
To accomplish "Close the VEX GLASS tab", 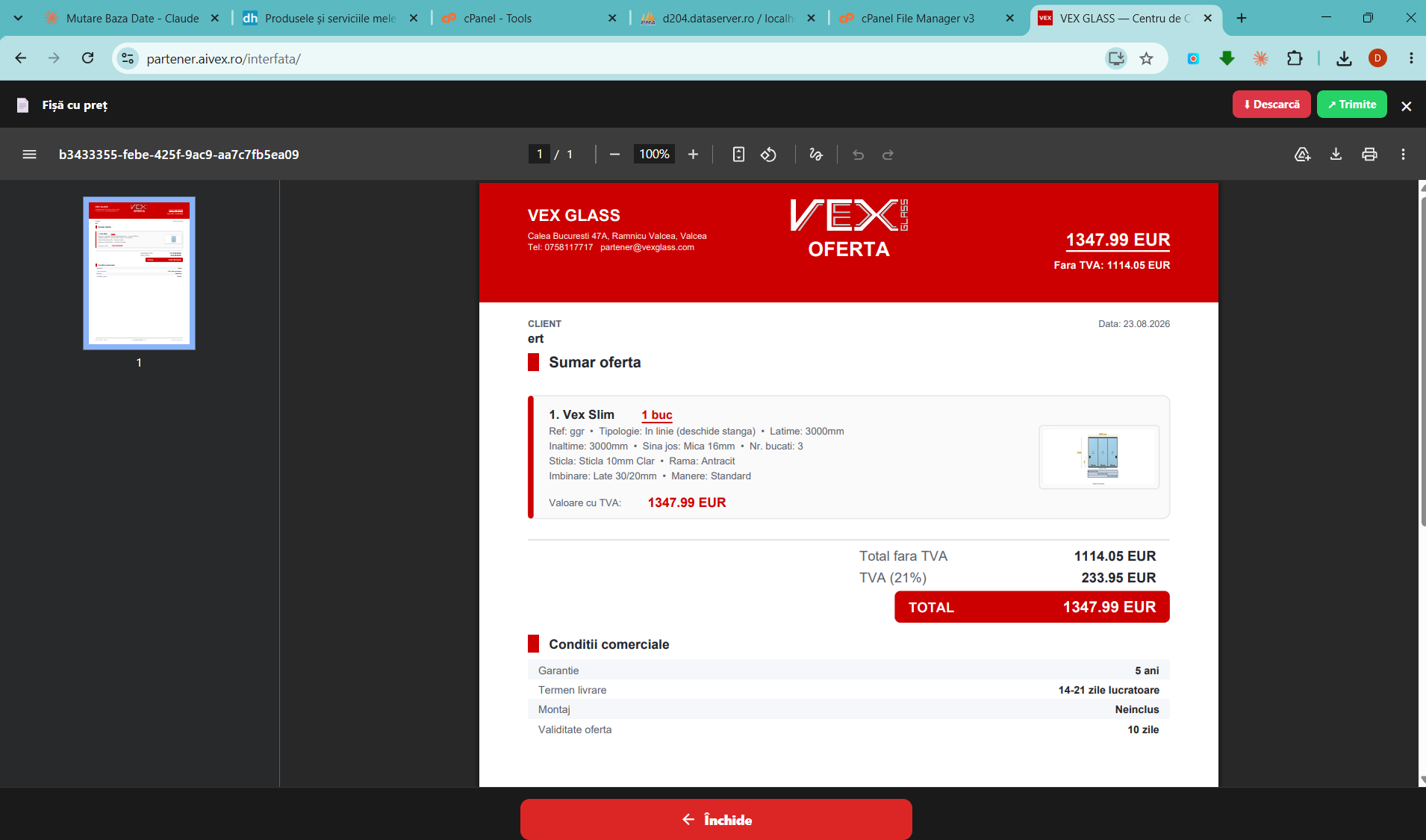I will (x=1208, y=18).
